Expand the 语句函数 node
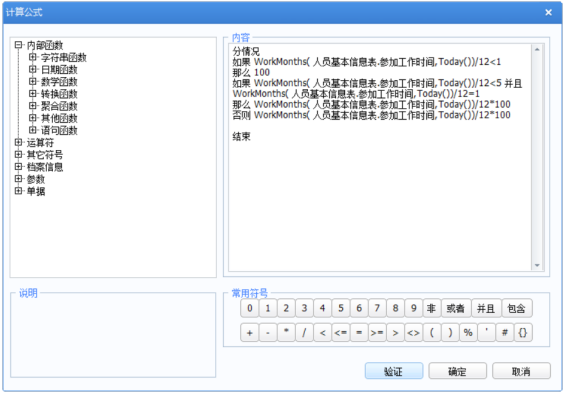The image size is (565, 394). click(x=32, y=130)
